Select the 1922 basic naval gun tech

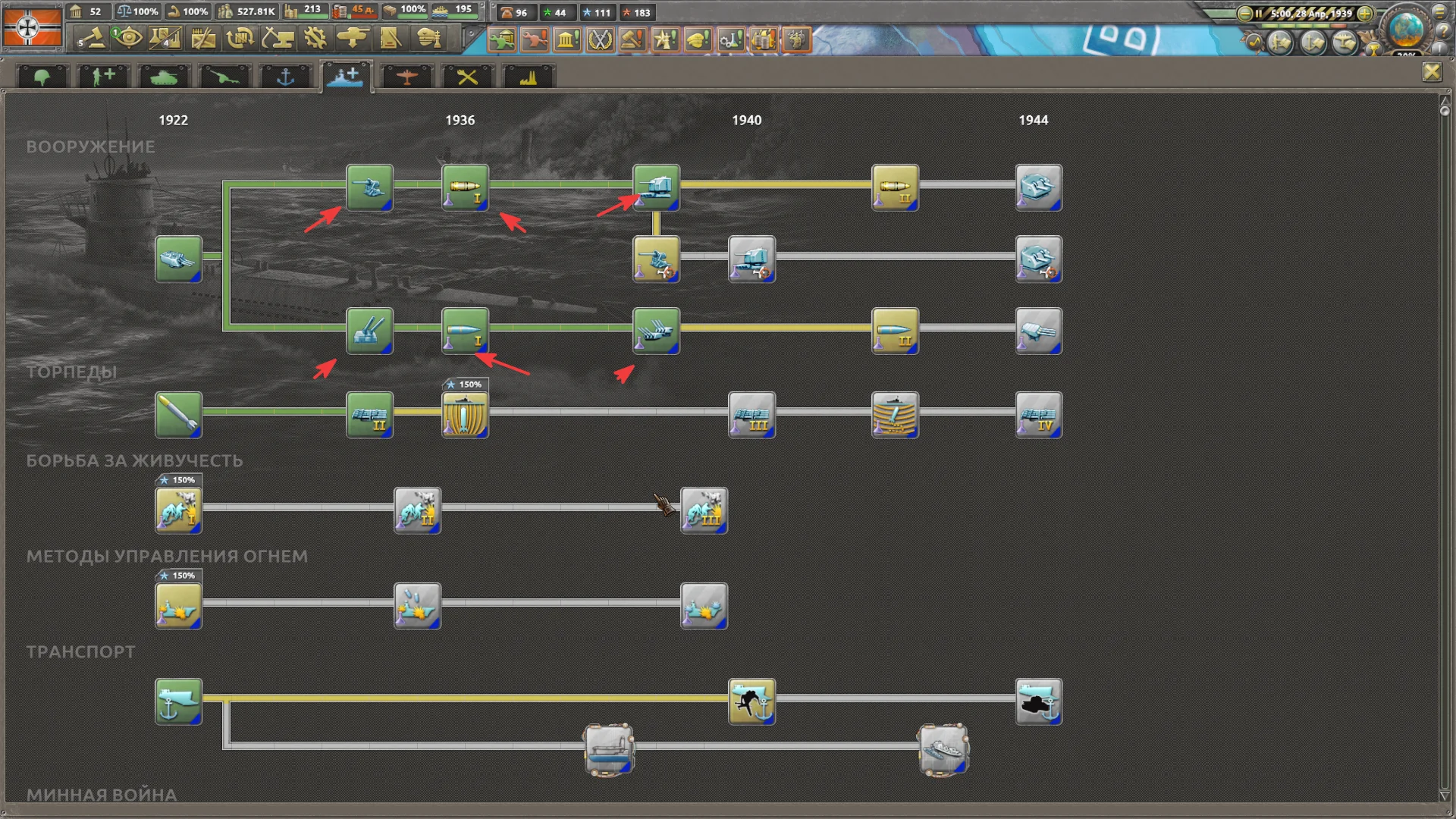(178, 259)
